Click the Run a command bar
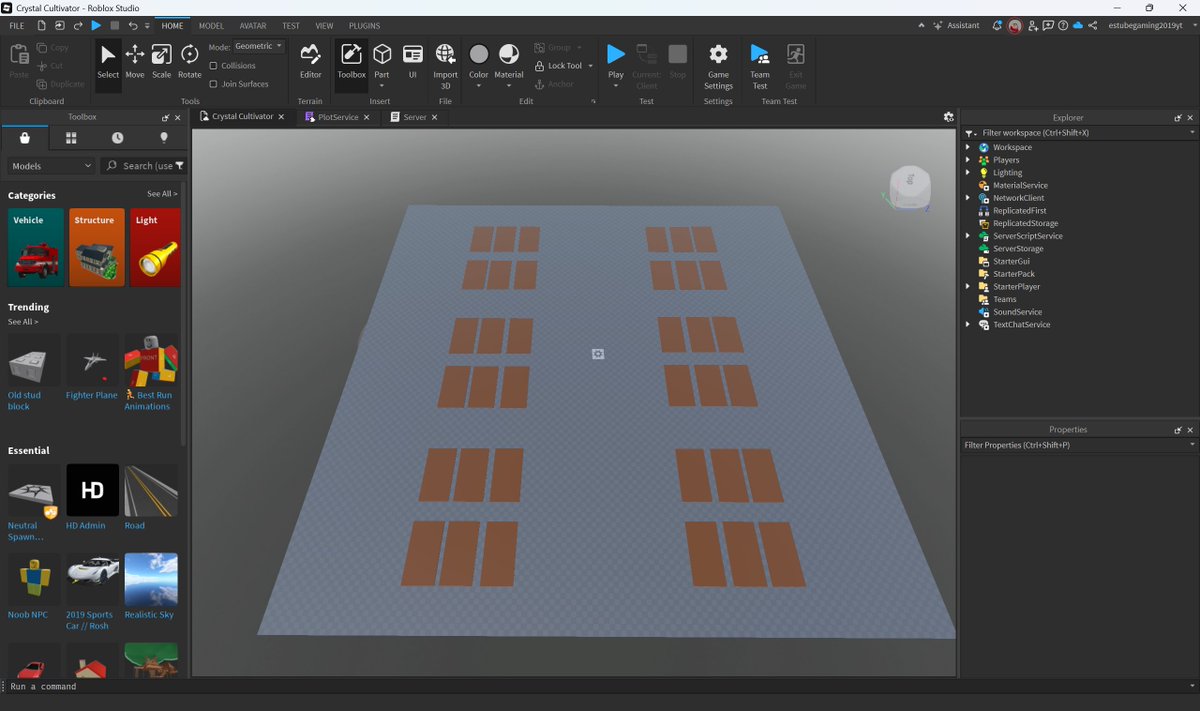This screenshot has height=711, width=1200. (600, 686)
